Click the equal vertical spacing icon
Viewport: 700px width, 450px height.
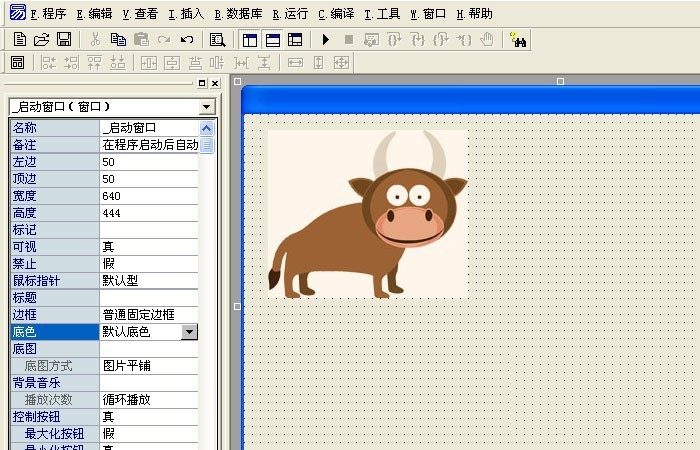pos(264,62)
